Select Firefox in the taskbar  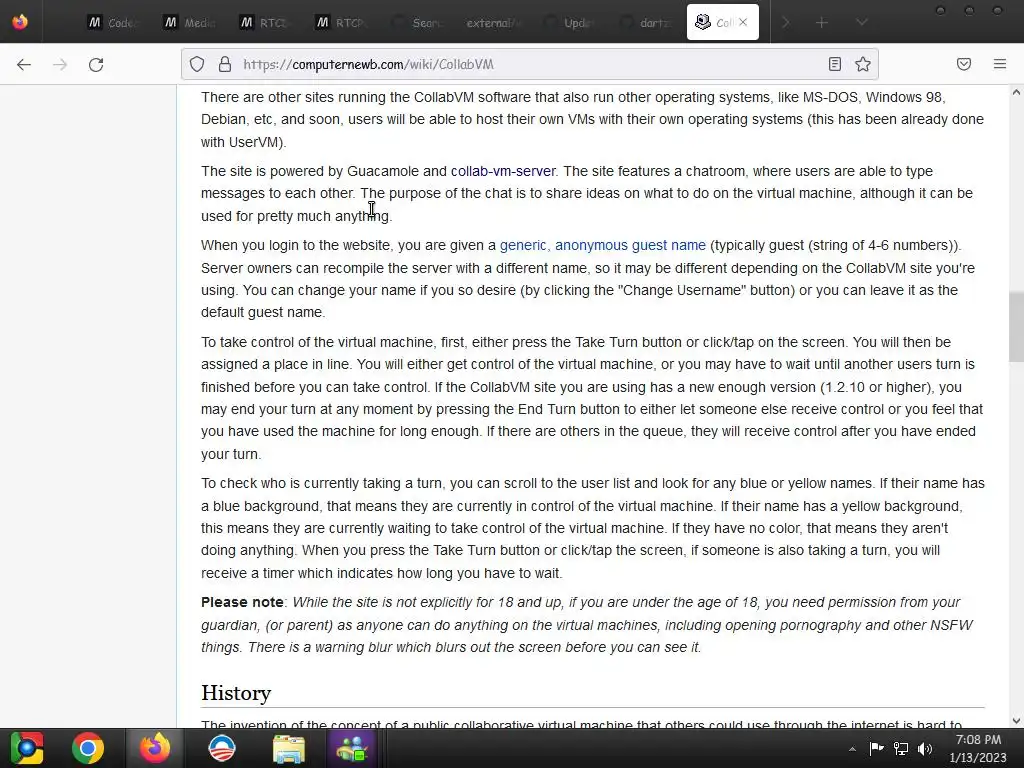[x=155, y=748]
